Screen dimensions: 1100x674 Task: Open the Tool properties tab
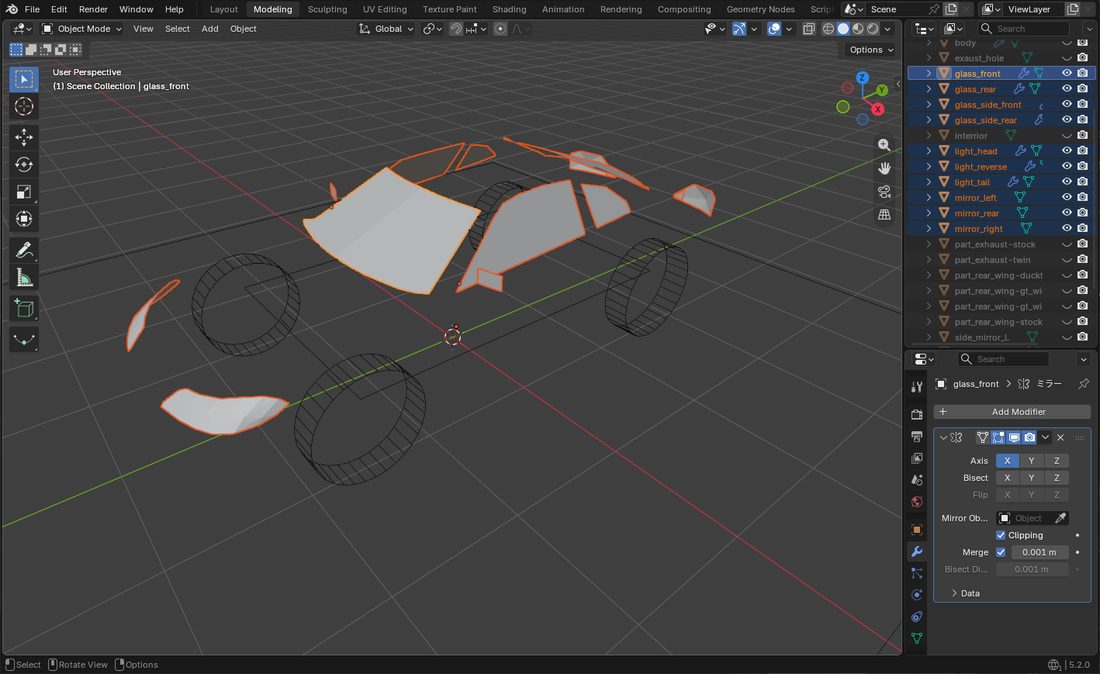916,386
